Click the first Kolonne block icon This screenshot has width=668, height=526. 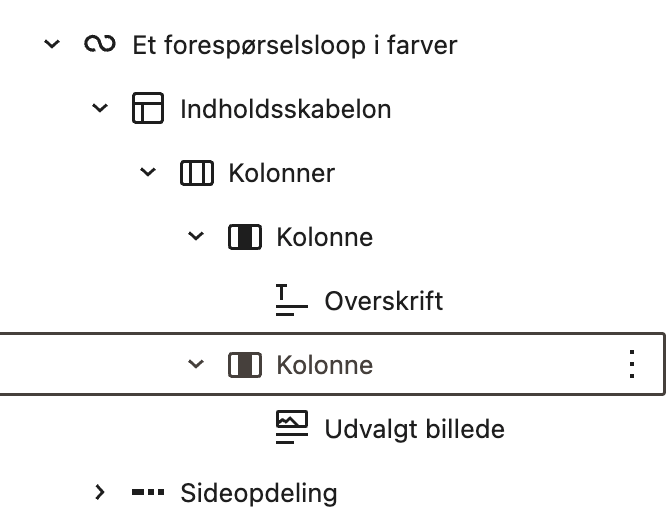244,237
